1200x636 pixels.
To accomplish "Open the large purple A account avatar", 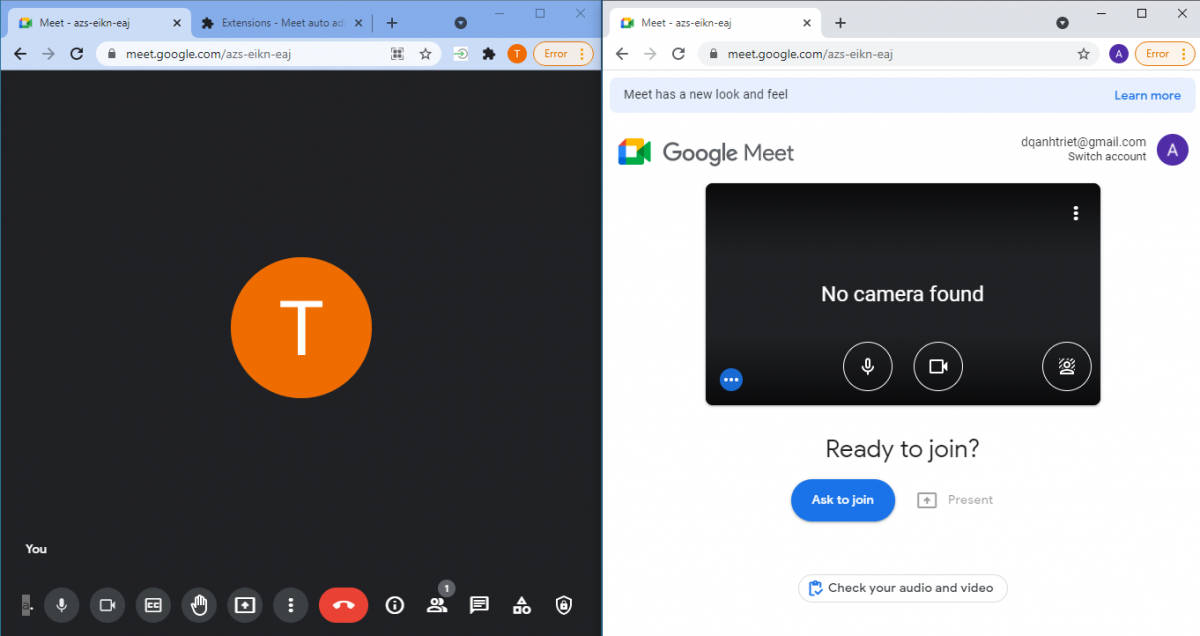I will click(x=1172, y=150).
